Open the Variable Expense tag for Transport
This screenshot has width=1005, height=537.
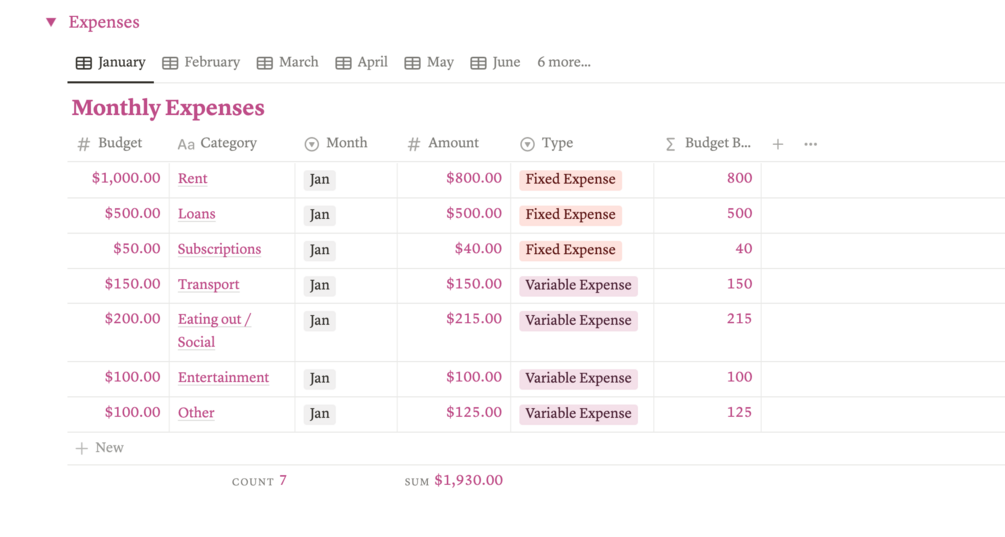click(578, 285)
